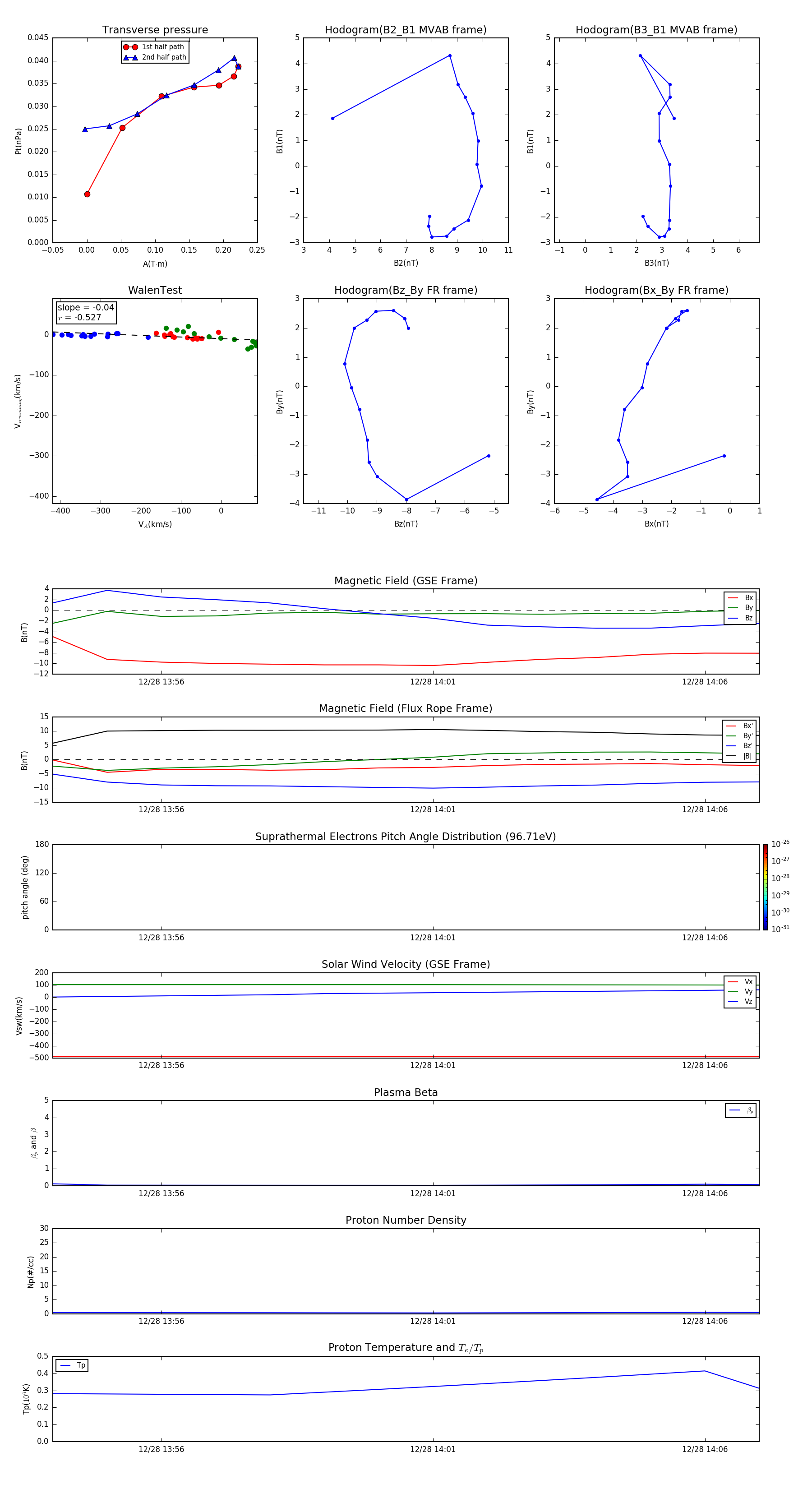Click the "Np(#/cc)" y-axis label
This screenshot has width=812, height=1489.
31,1272
